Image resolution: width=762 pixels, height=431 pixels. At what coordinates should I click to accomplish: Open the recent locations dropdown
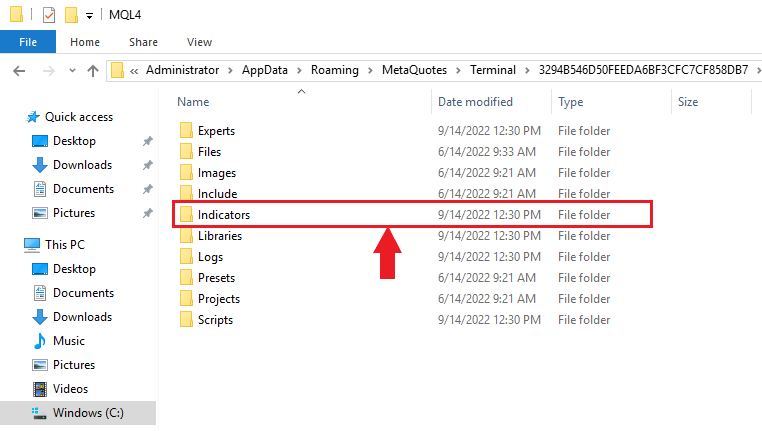coord(72,71)
